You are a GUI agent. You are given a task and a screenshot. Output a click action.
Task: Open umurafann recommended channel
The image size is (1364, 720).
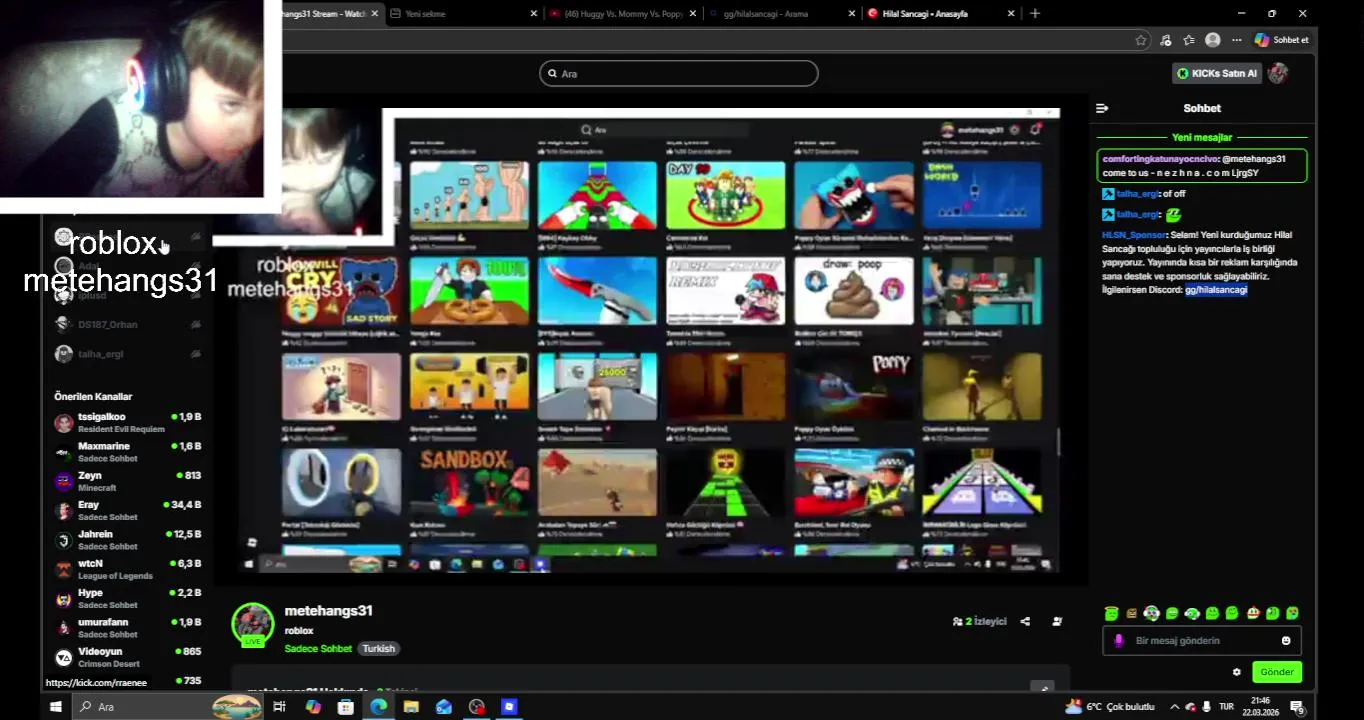click(127, 628)
